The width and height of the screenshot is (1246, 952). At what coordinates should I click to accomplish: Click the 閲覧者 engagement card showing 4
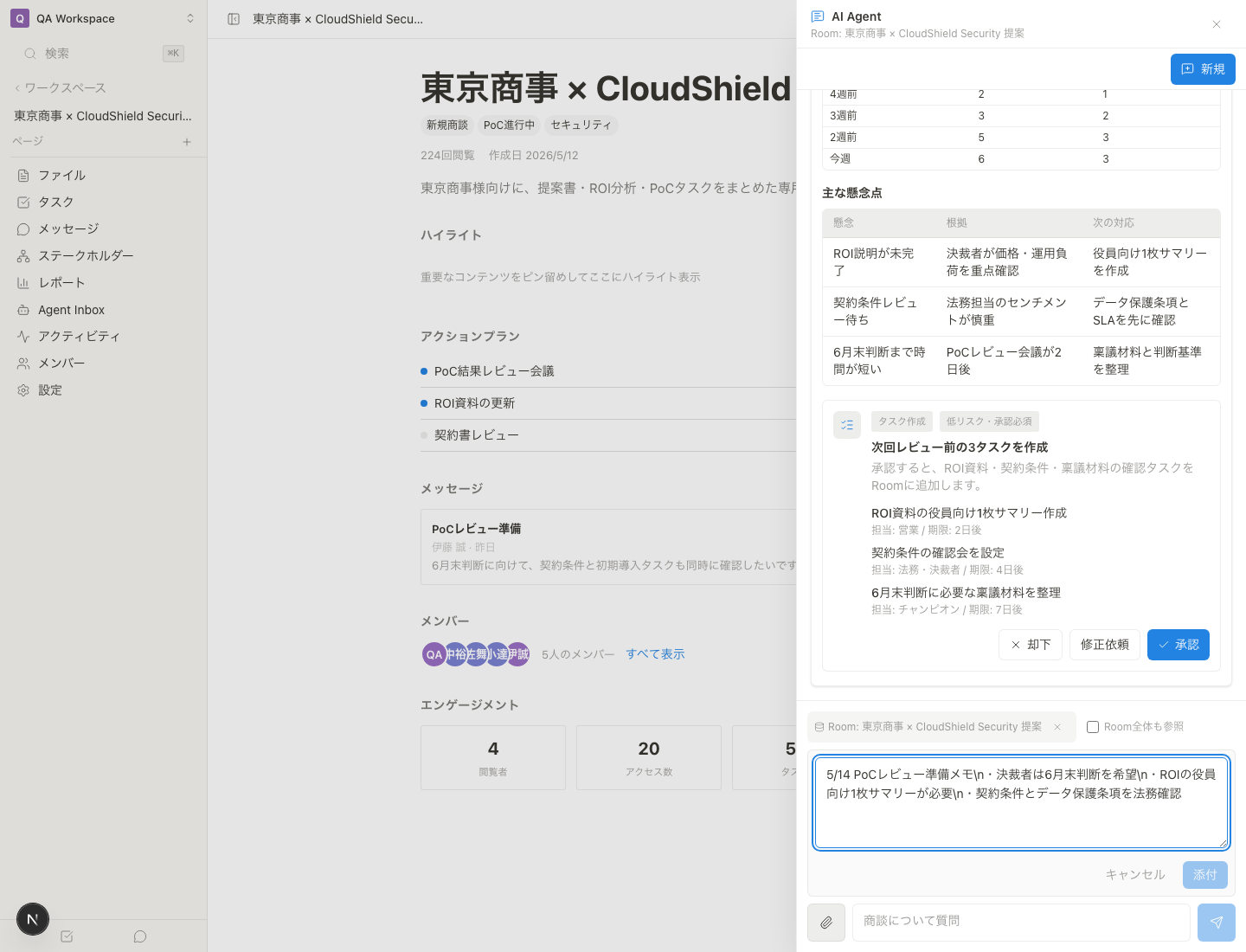click(x=493, y=757)
